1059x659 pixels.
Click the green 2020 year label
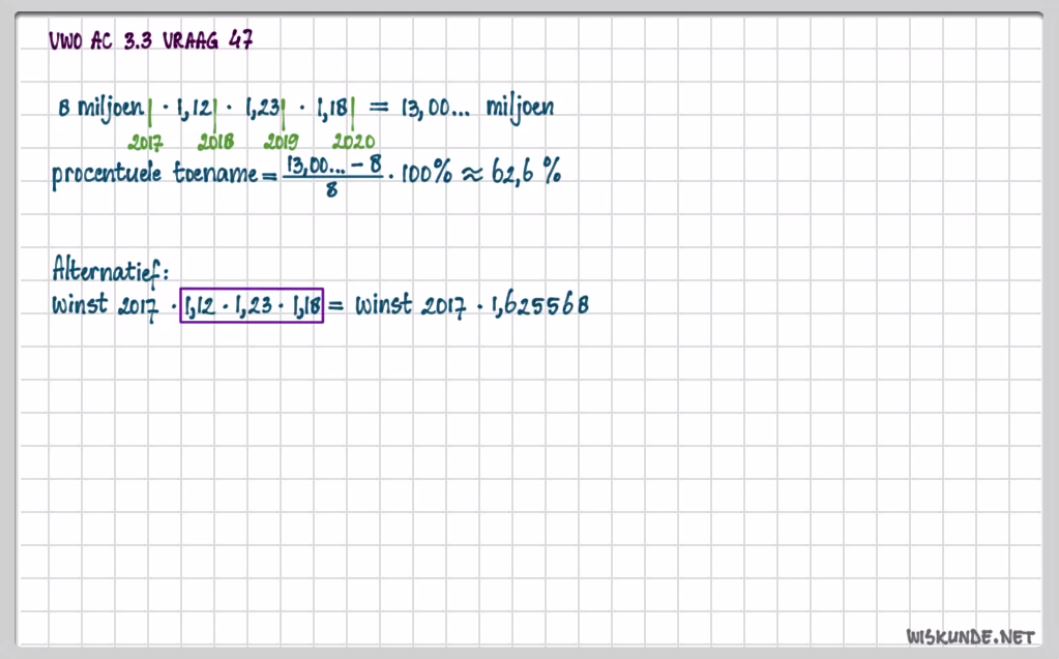353,141
